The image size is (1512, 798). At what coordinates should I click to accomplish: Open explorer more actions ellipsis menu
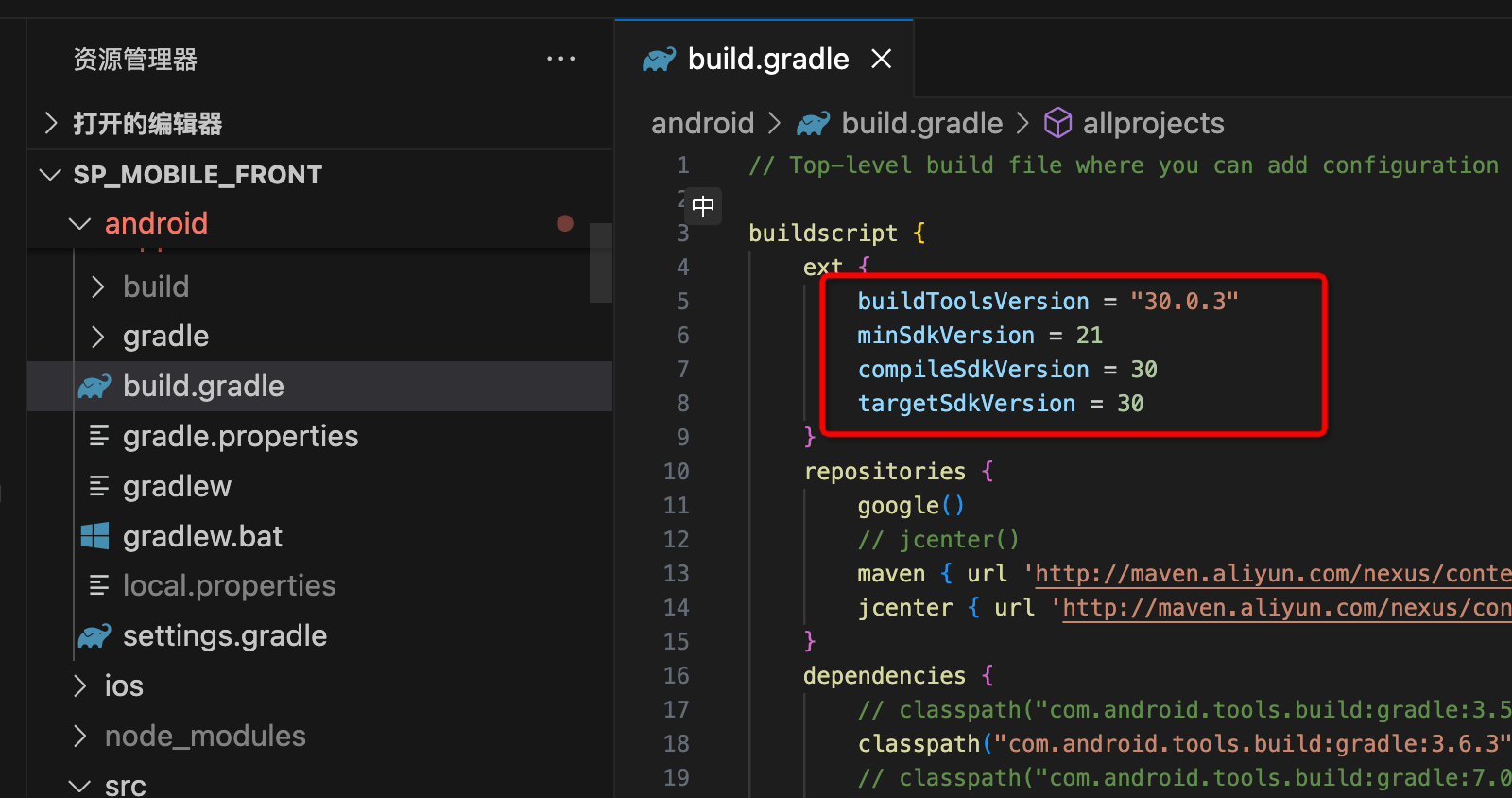click(560, 59)
